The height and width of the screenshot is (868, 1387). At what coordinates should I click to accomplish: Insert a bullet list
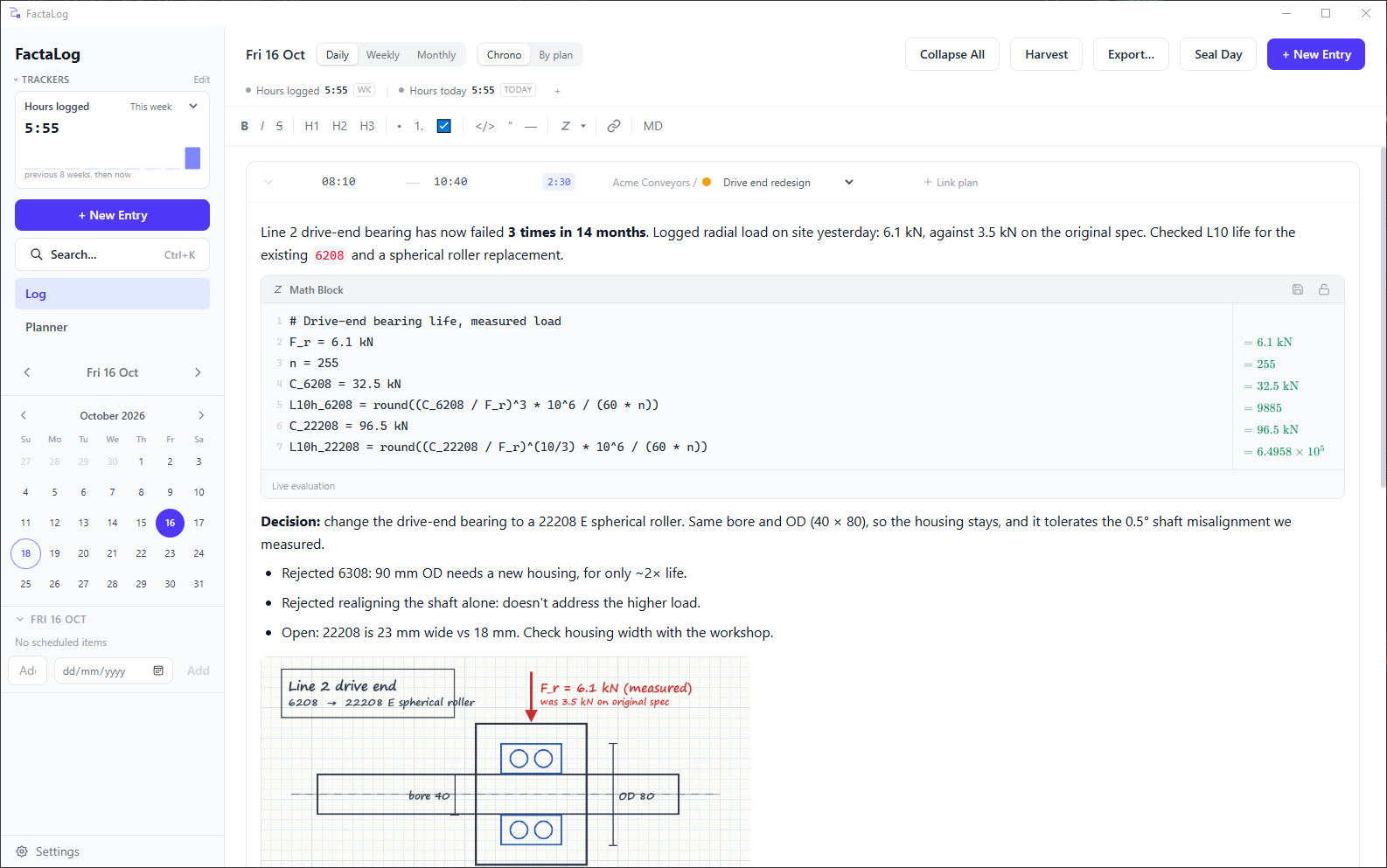click(x=400, y=126)
